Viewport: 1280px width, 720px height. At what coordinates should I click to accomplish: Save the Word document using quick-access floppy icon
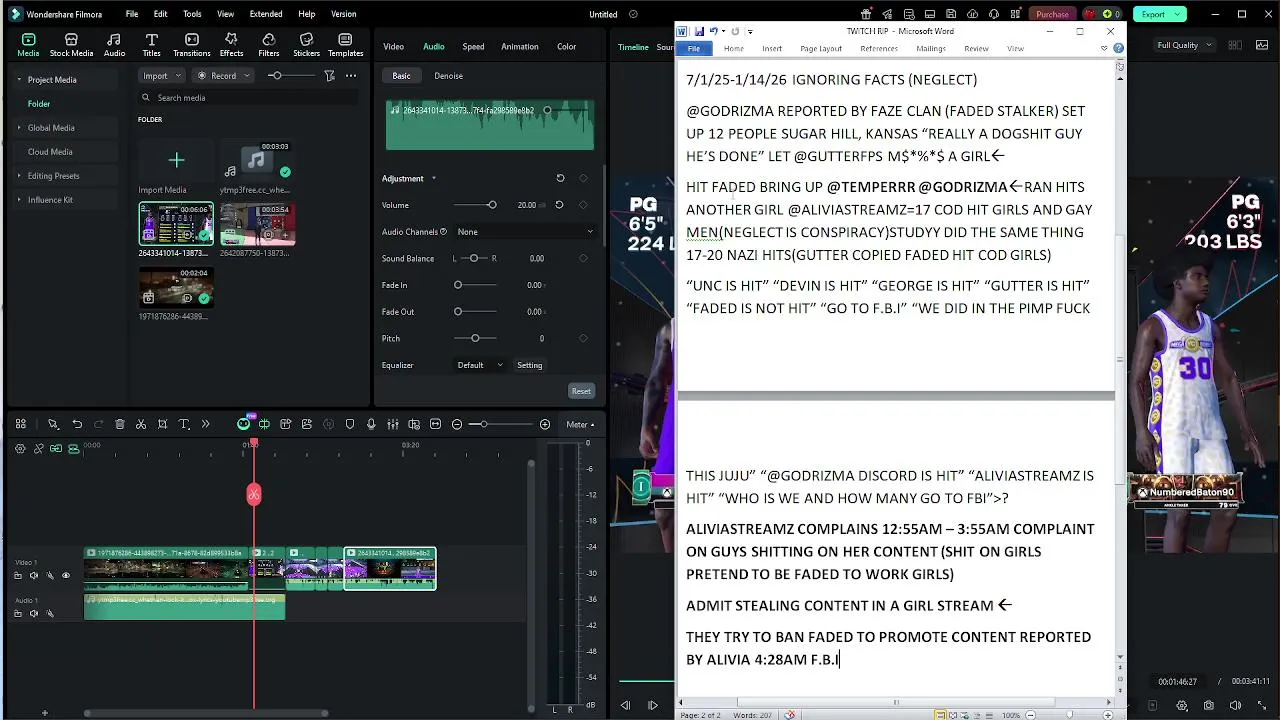pyautogui.click(x=700, y=31)
